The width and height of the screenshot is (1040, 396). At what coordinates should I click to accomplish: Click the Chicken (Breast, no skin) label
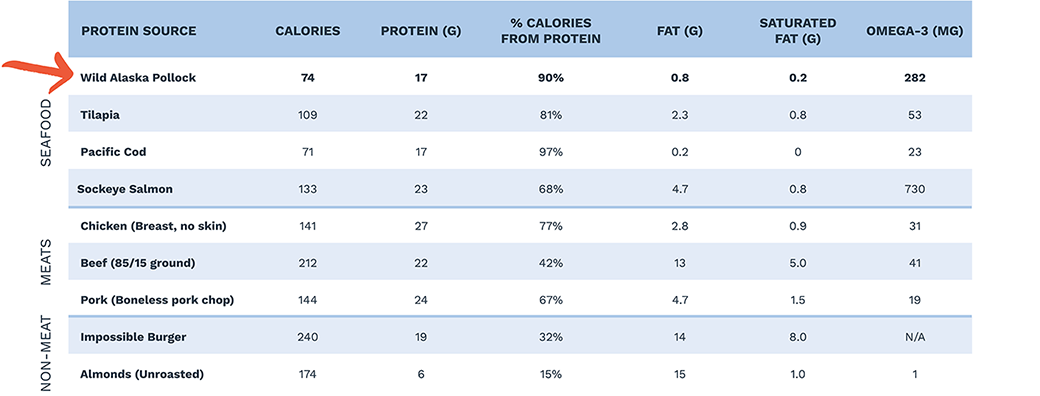(153, 226)
